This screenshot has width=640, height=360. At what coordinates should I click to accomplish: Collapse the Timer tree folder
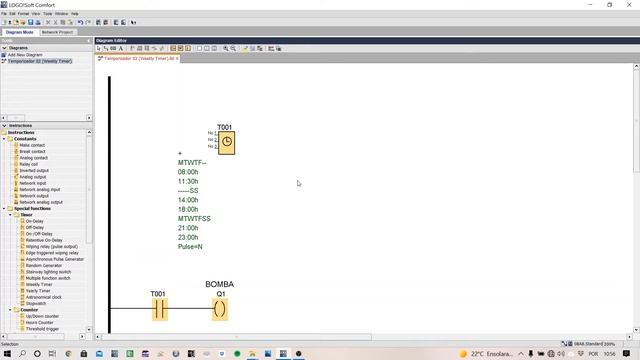click(x=10, y=215)
